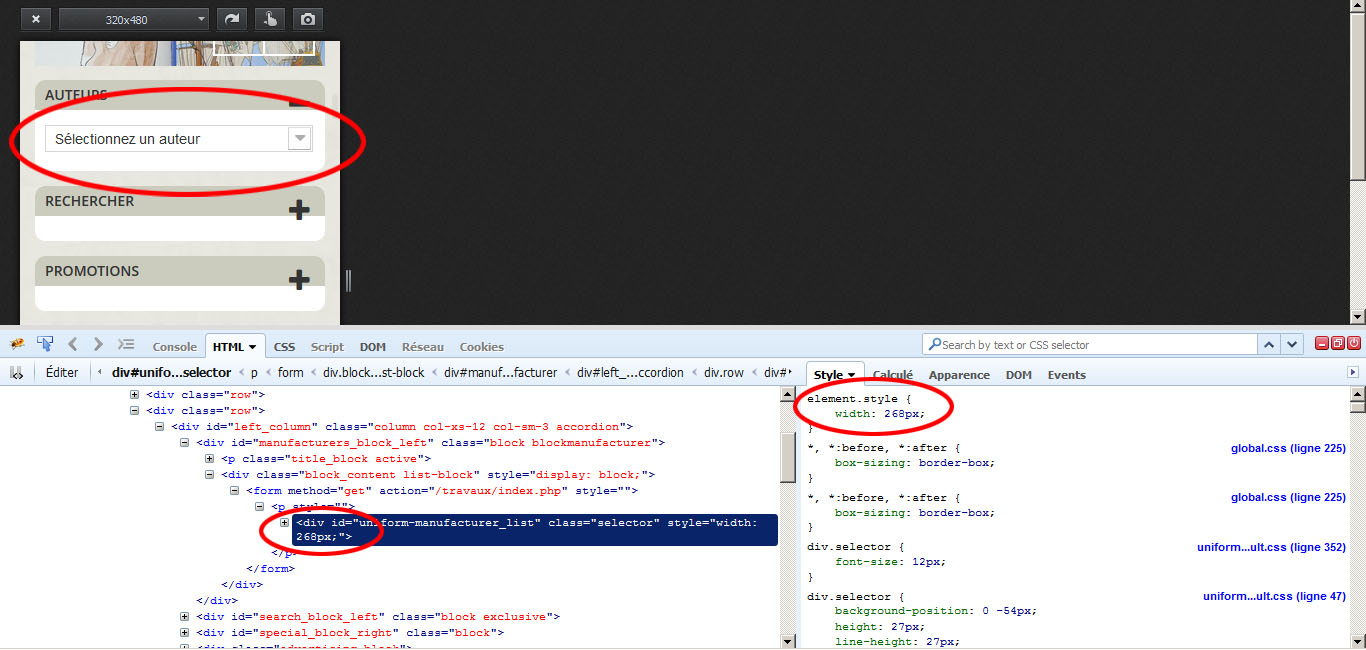Detach Firebug into separate window
1366x650 pixels.
[x=1338, y=344]
